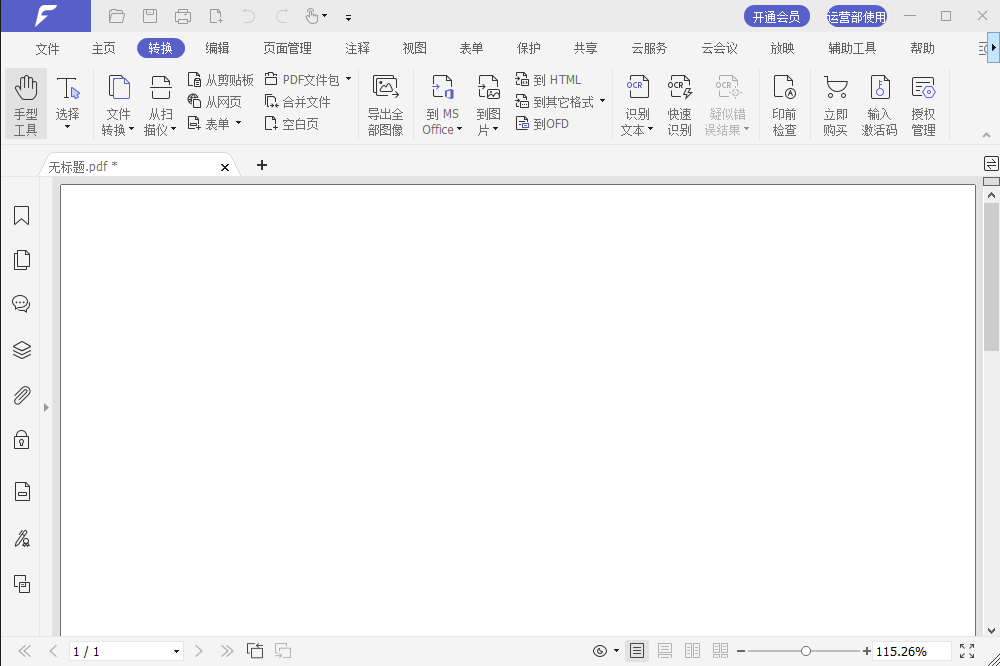Open the form fields panel in sidebar
The width and height of the screenshot is (1000, 666).
[x=22, y=491]
